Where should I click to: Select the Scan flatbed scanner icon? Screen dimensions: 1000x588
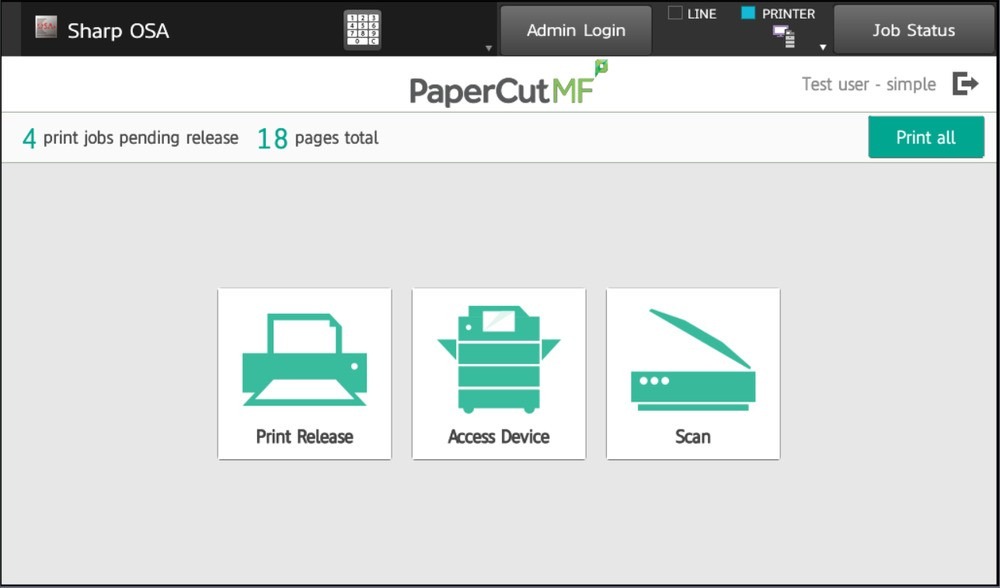692,361
